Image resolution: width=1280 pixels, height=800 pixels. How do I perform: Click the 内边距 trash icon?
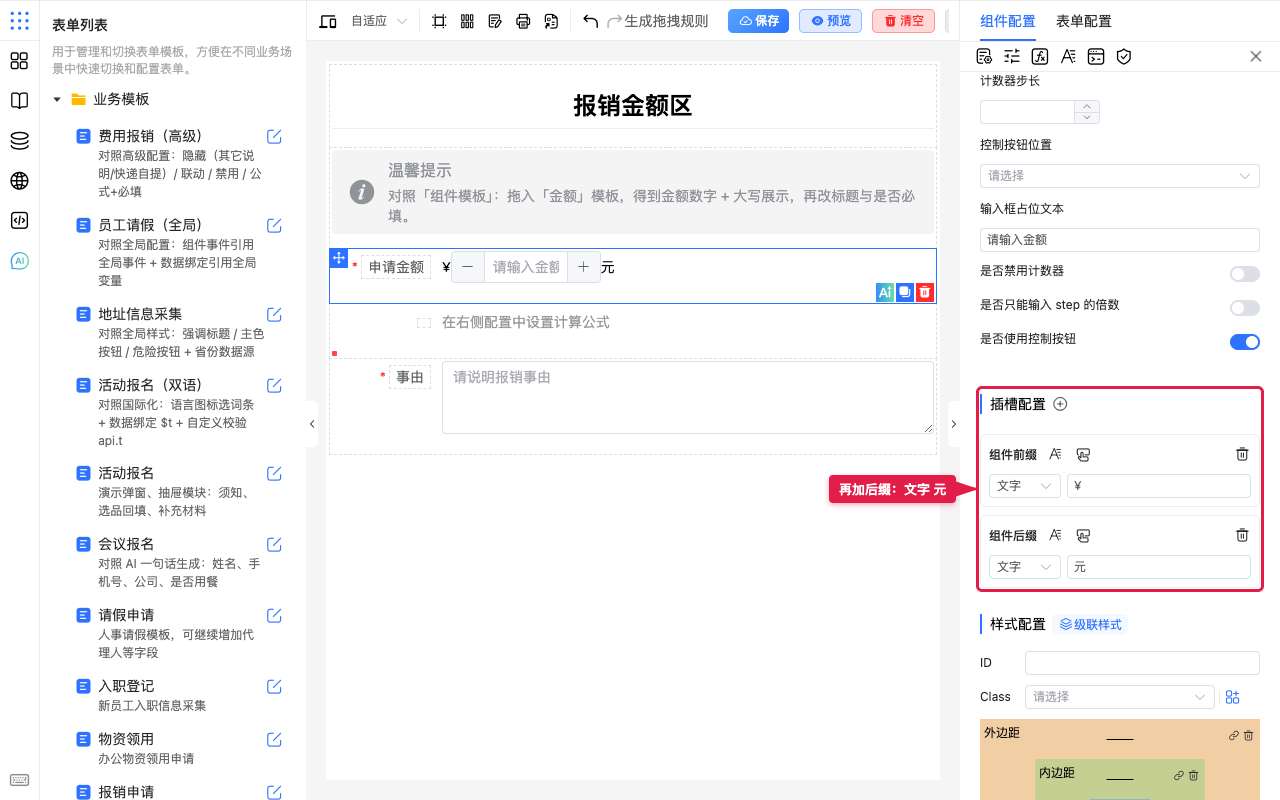click(x=1193, y=775)
